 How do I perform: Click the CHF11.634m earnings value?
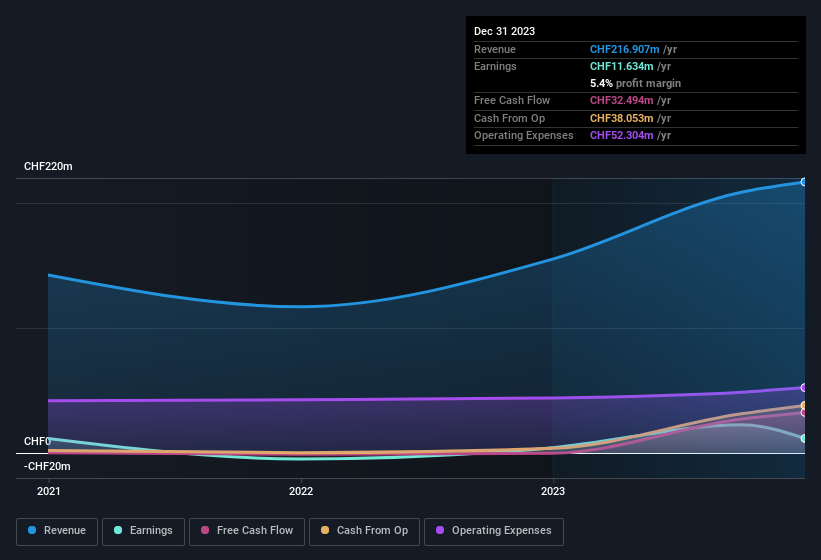(622, 66)
